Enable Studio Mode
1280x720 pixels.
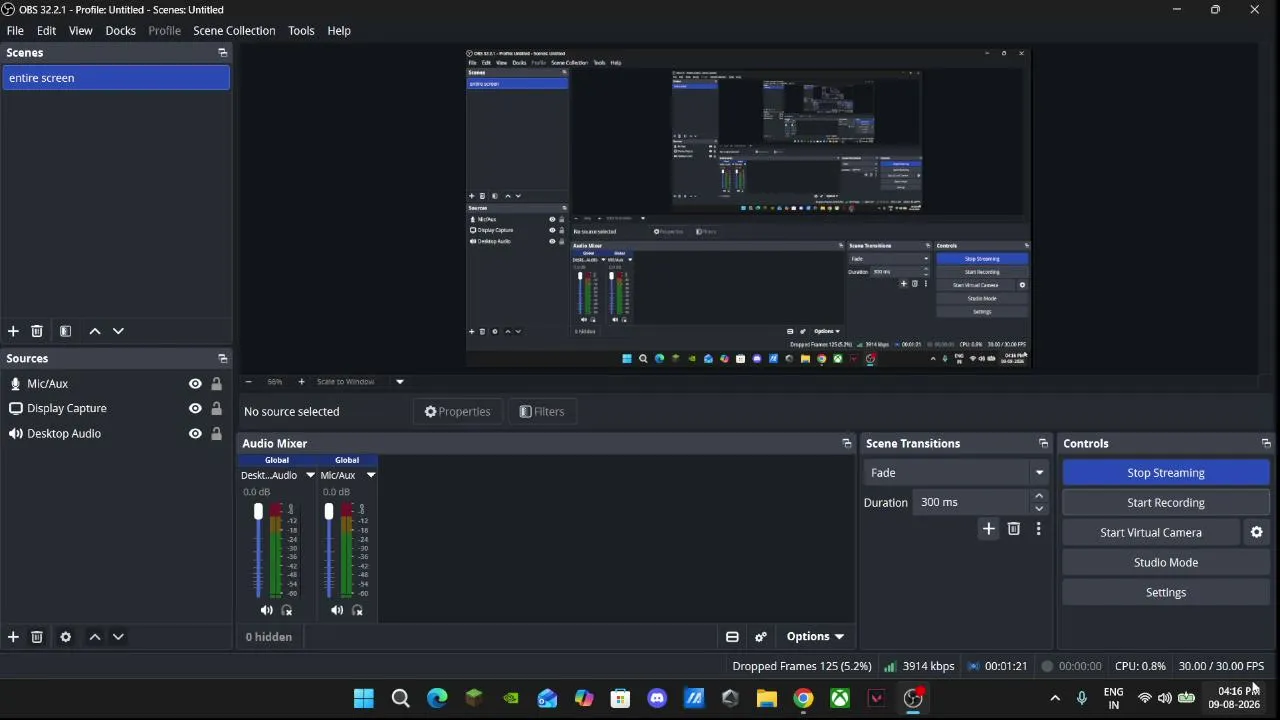click(x=1166, y=563)
